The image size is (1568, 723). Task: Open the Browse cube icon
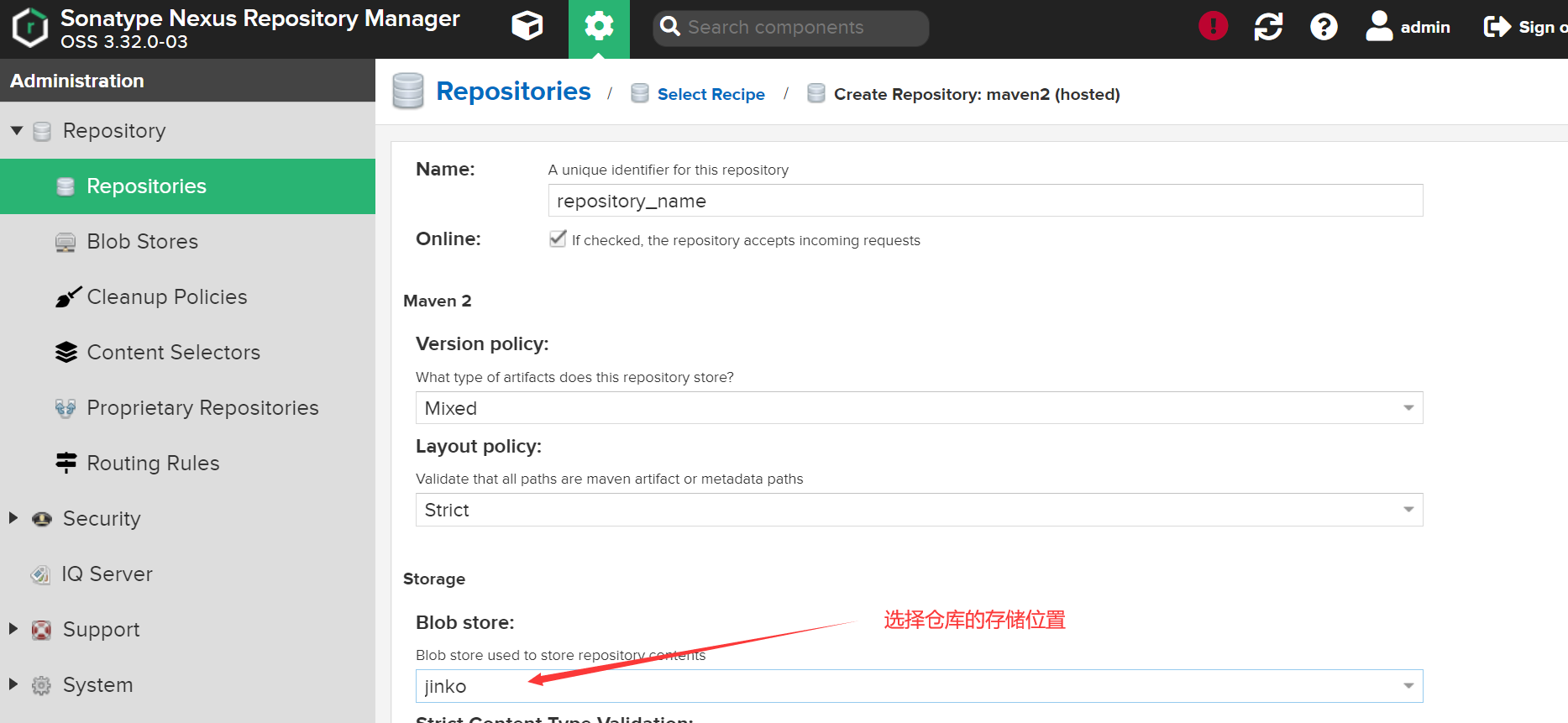(527, 27)
